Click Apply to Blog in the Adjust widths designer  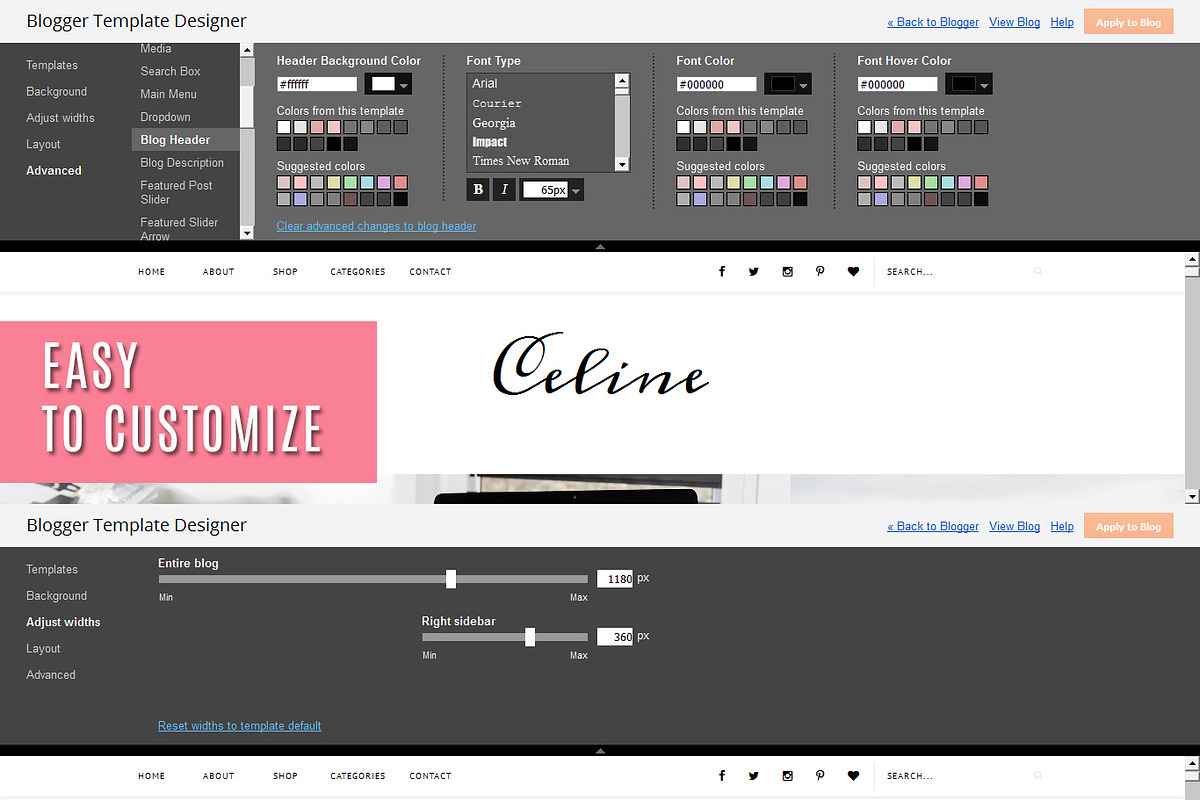click(x=1128, y=526)
